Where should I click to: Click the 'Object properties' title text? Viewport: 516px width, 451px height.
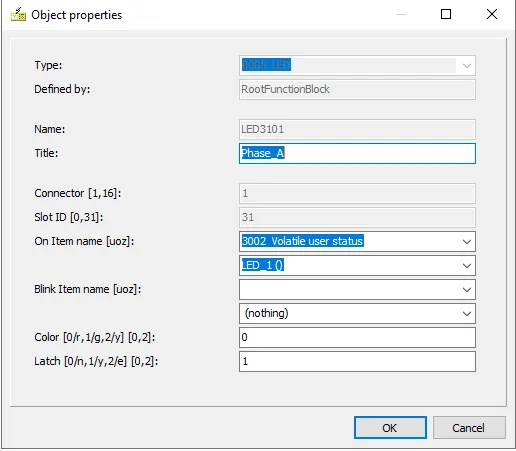[77, 15]
